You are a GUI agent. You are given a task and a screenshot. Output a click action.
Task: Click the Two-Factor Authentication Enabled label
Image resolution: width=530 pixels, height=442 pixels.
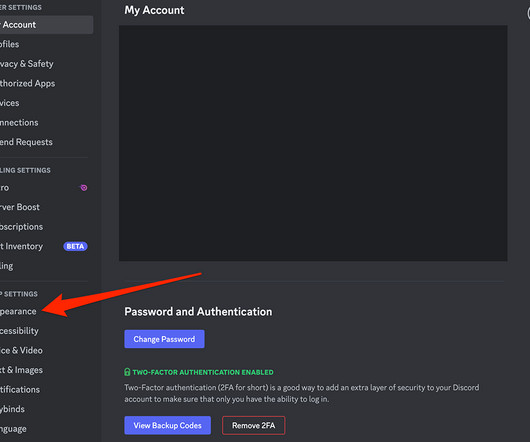coord(203,372)
